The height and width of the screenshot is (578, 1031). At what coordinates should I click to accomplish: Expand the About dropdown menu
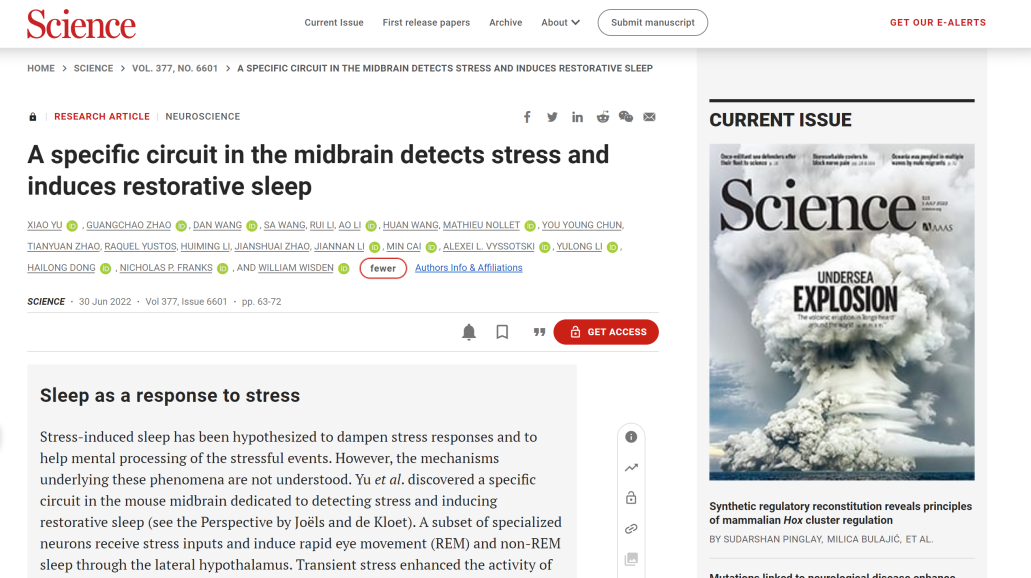coord(560,23)
